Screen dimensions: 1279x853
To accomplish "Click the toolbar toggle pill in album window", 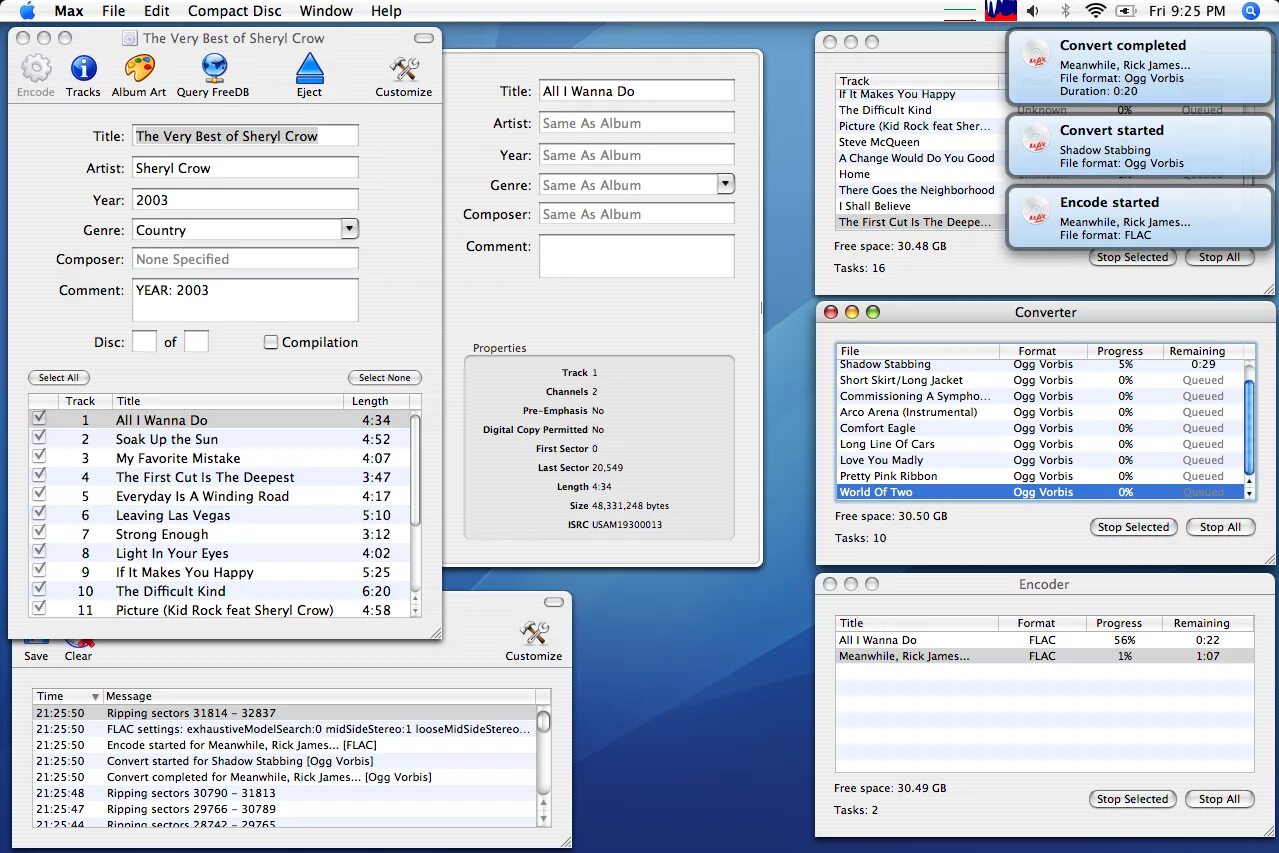I will pos(424,38).
